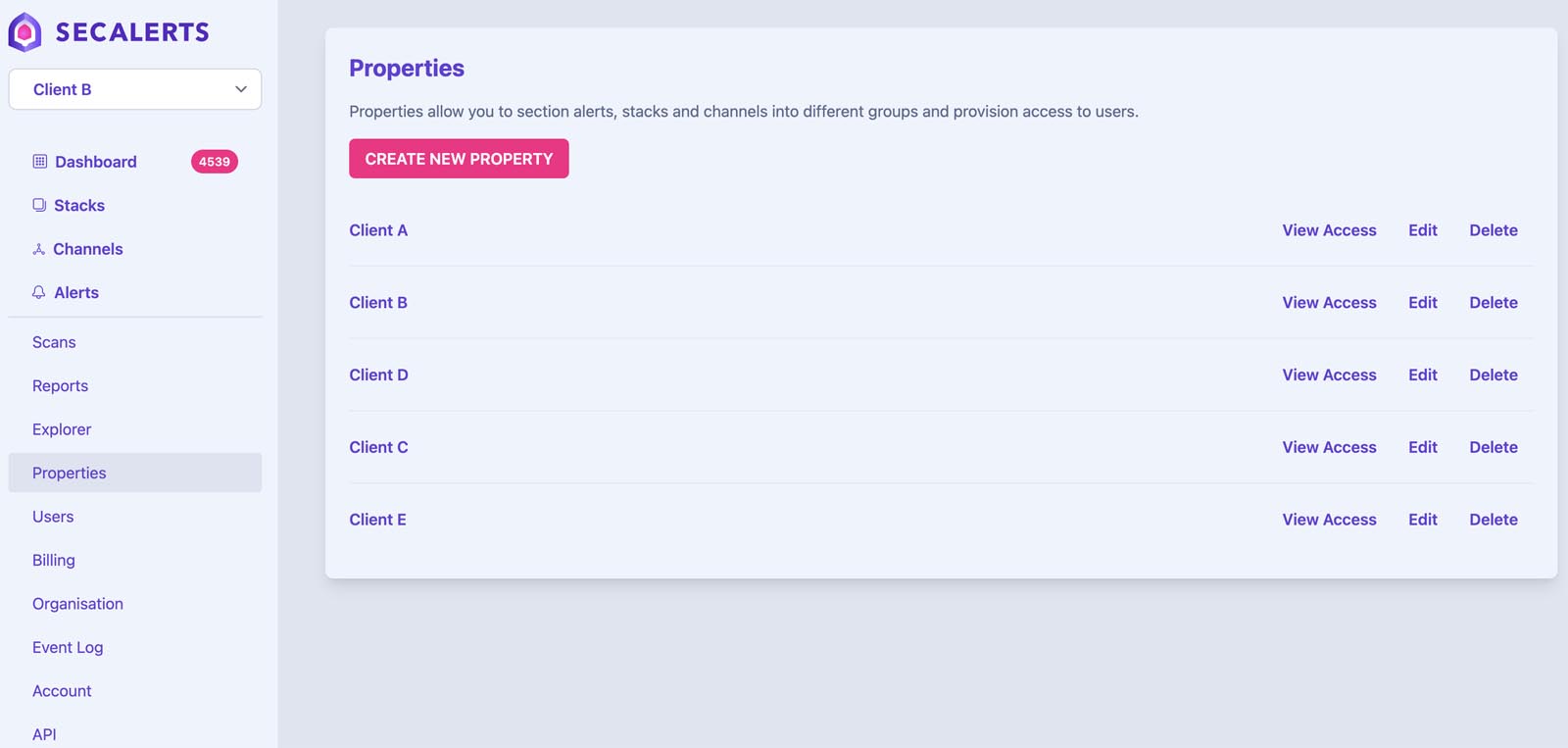Screen dimensions: 1568x748
Task: Click the Alerts bell icon
Action: (x=39, y=292)
